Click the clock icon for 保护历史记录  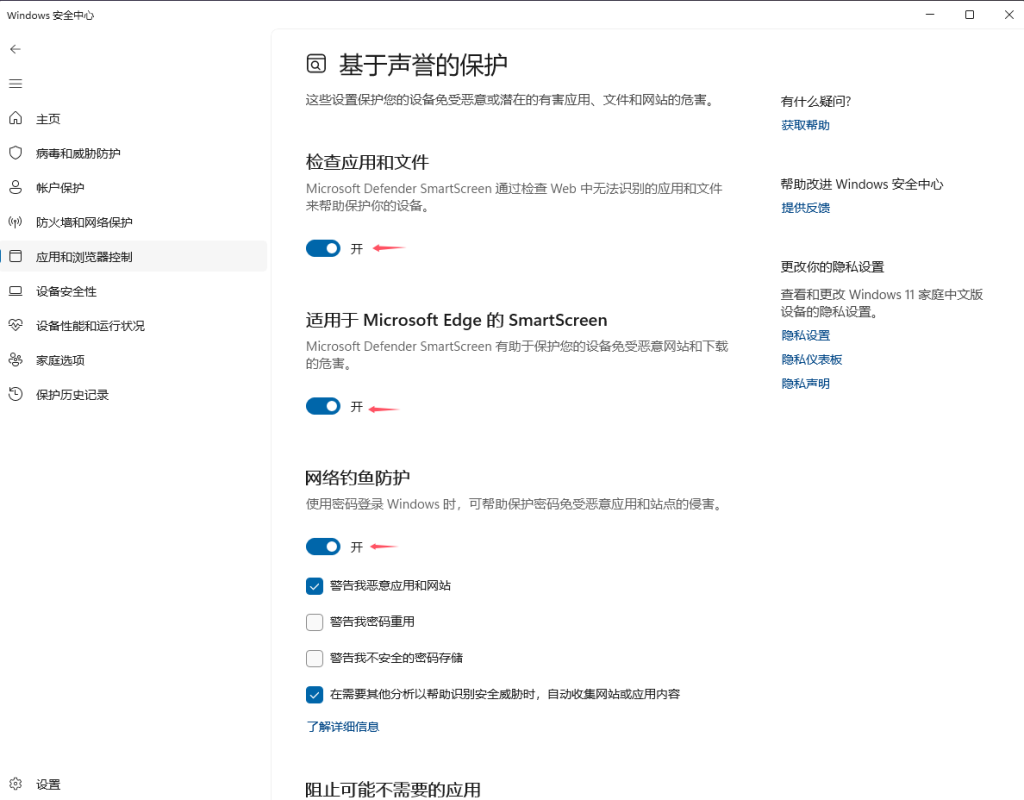click(16, 394)
